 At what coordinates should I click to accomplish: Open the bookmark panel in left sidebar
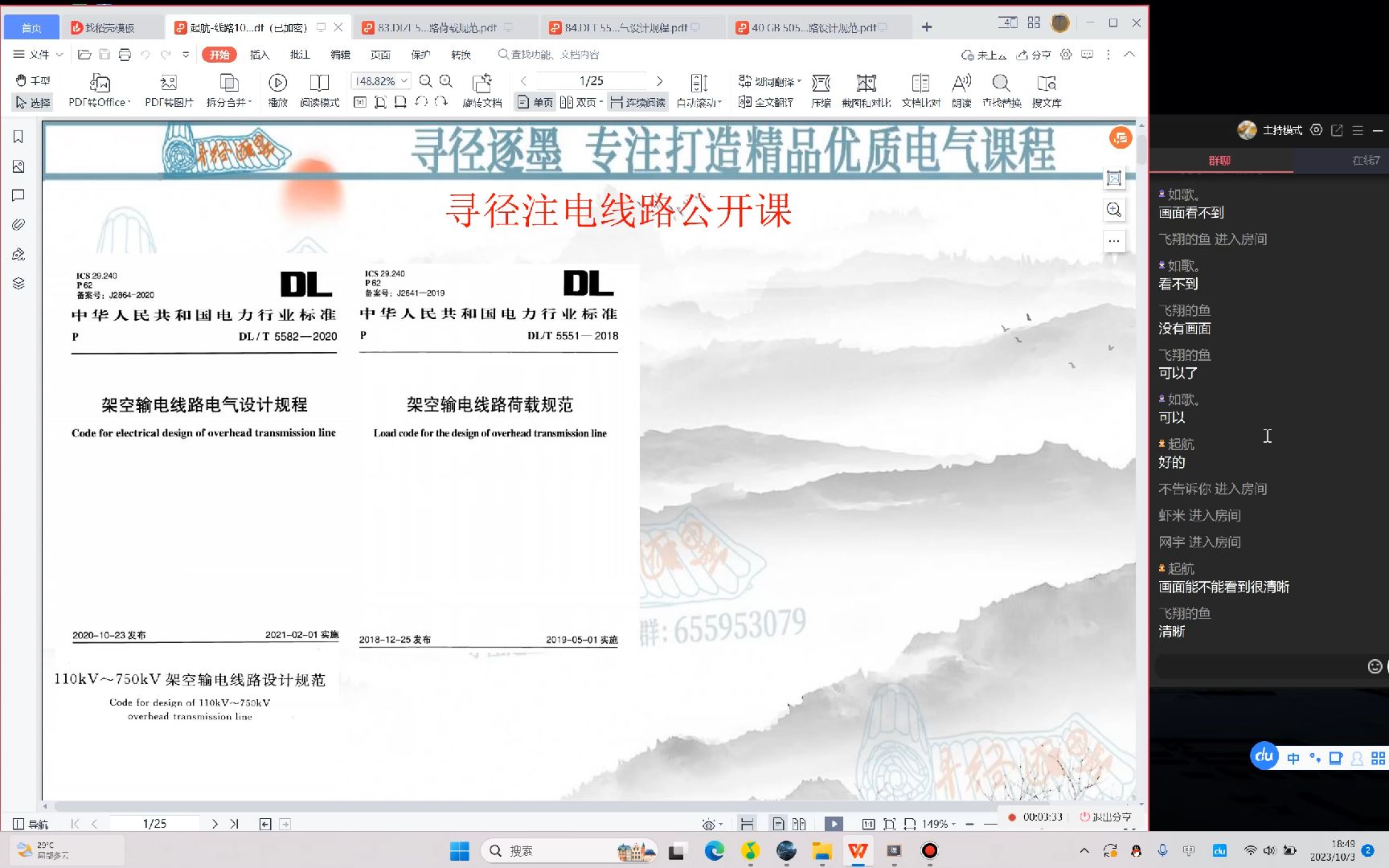pos(18,137)
